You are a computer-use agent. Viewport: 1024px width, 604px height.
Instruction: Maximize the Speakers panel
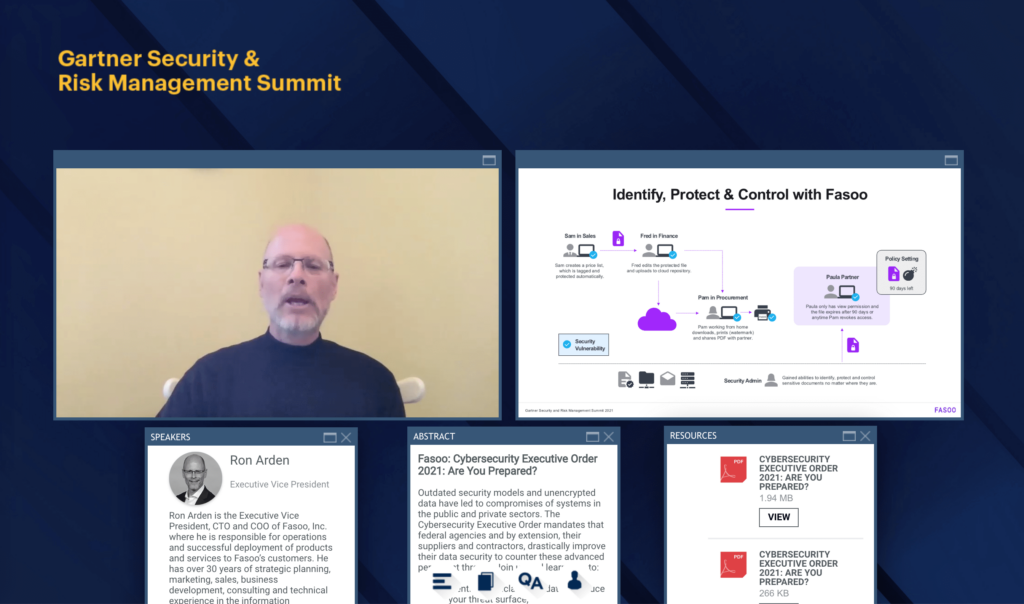tap(329, 437)
